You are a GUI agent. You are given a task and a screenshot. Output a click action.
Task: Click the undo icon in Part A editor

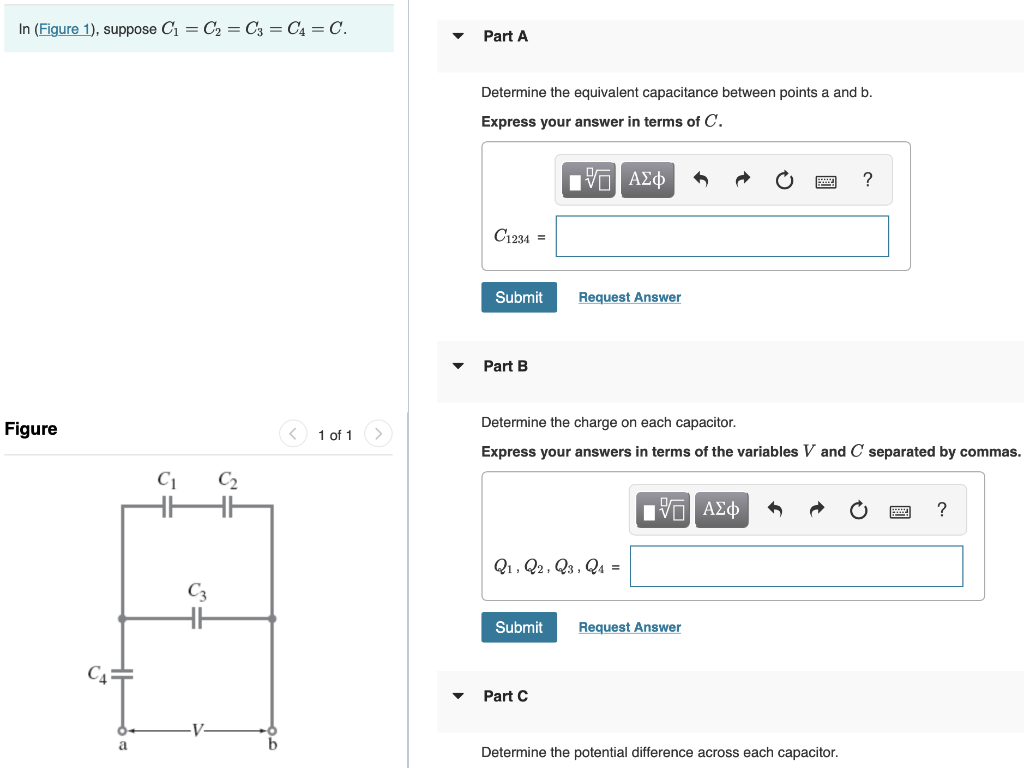701,179
